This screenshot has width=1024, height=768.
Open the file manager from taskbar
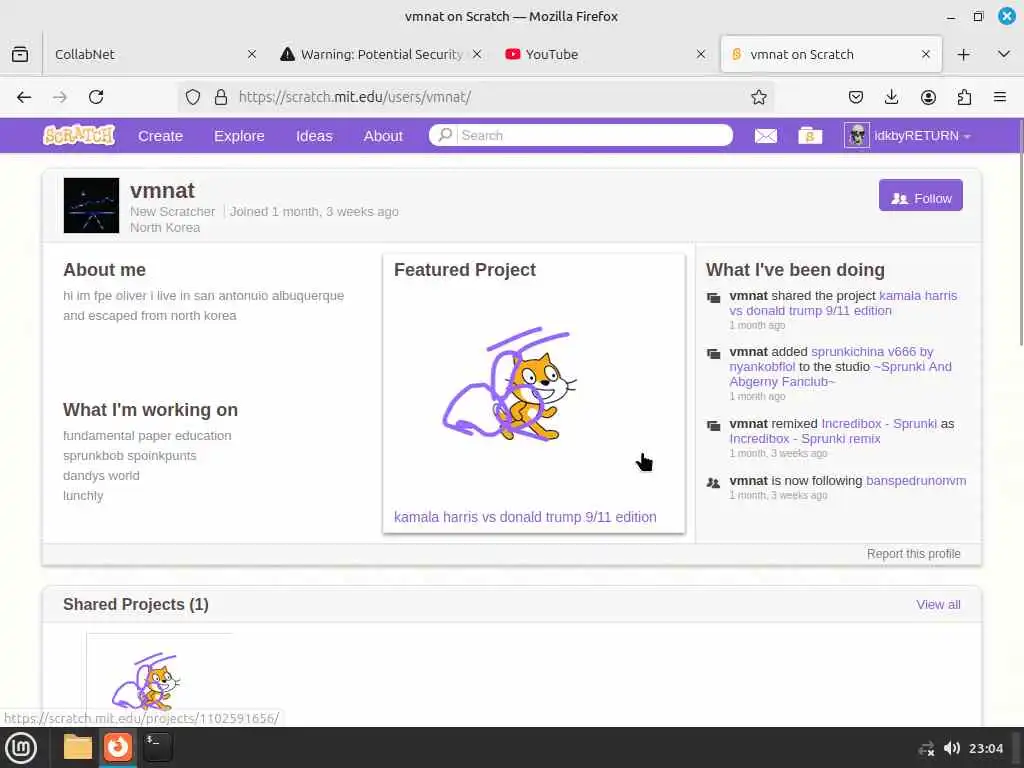pos(78,747)
